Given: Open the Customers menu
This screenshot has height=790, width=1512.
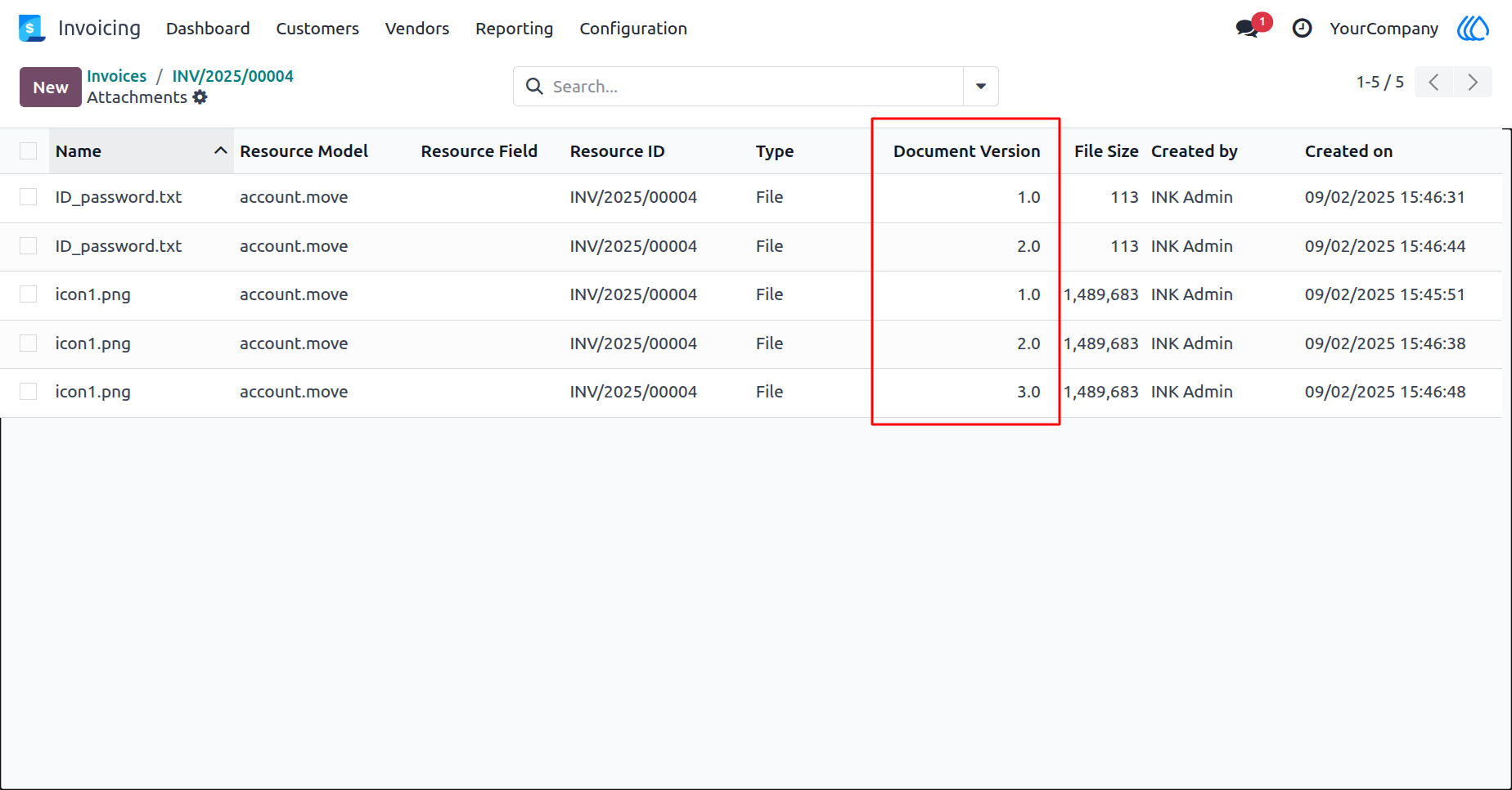Looking at the screenshot, I should click(317, 29).
